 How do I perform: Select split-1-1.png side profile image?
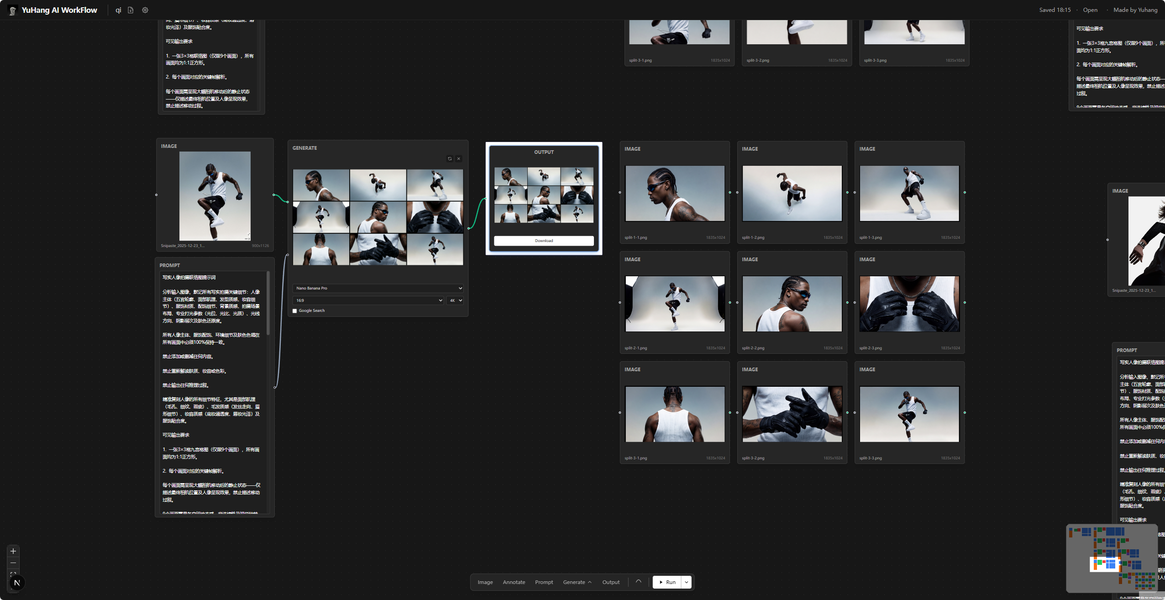click(x=675, y=193)
